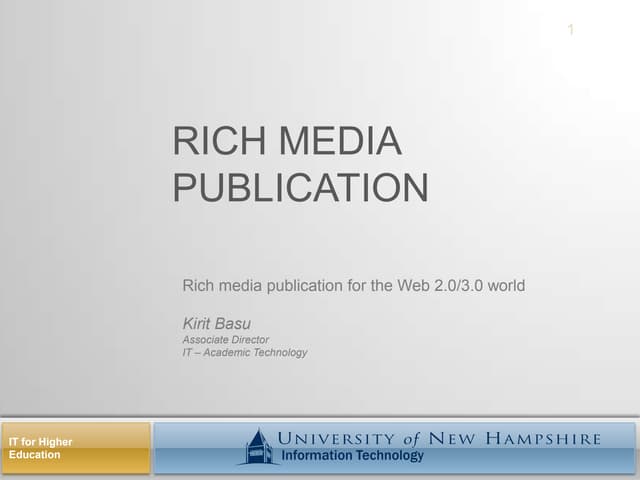Select the word RICH in the title
The height and width of the screenshot is (480, 640).
pos(221,142)
